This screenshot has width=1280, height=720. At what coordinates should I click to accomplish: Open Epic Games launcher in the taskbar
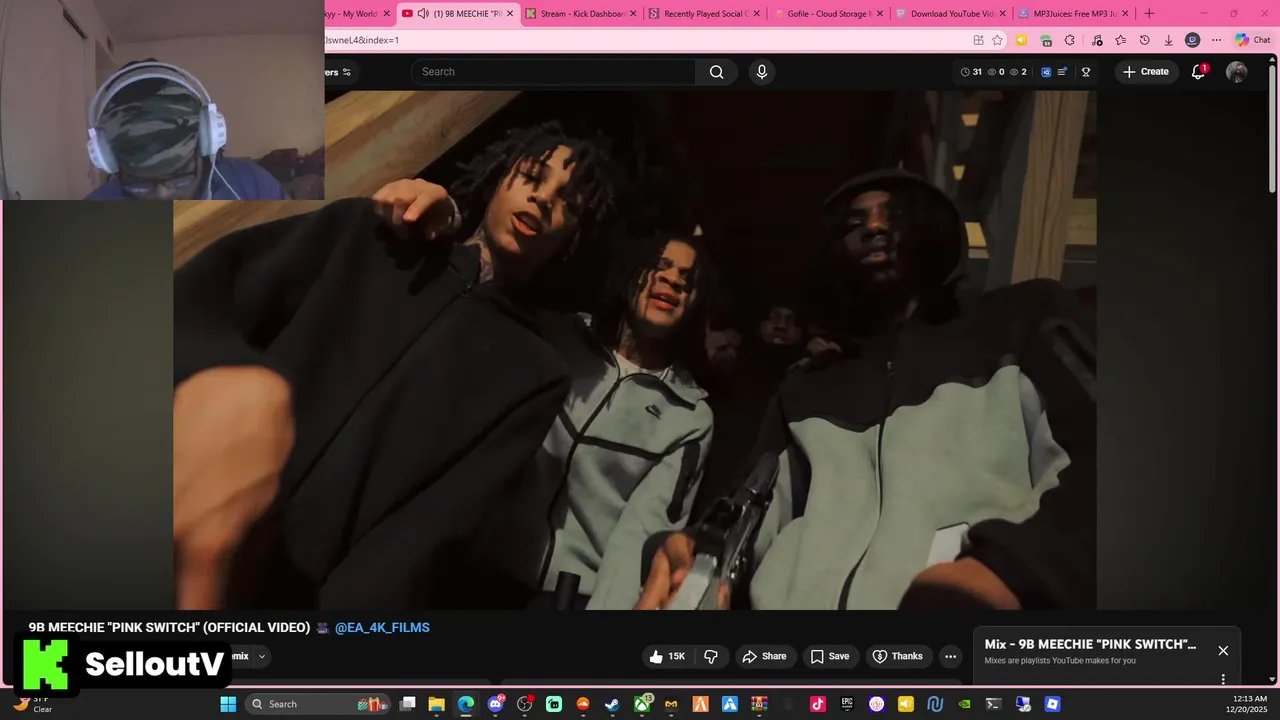846,704
